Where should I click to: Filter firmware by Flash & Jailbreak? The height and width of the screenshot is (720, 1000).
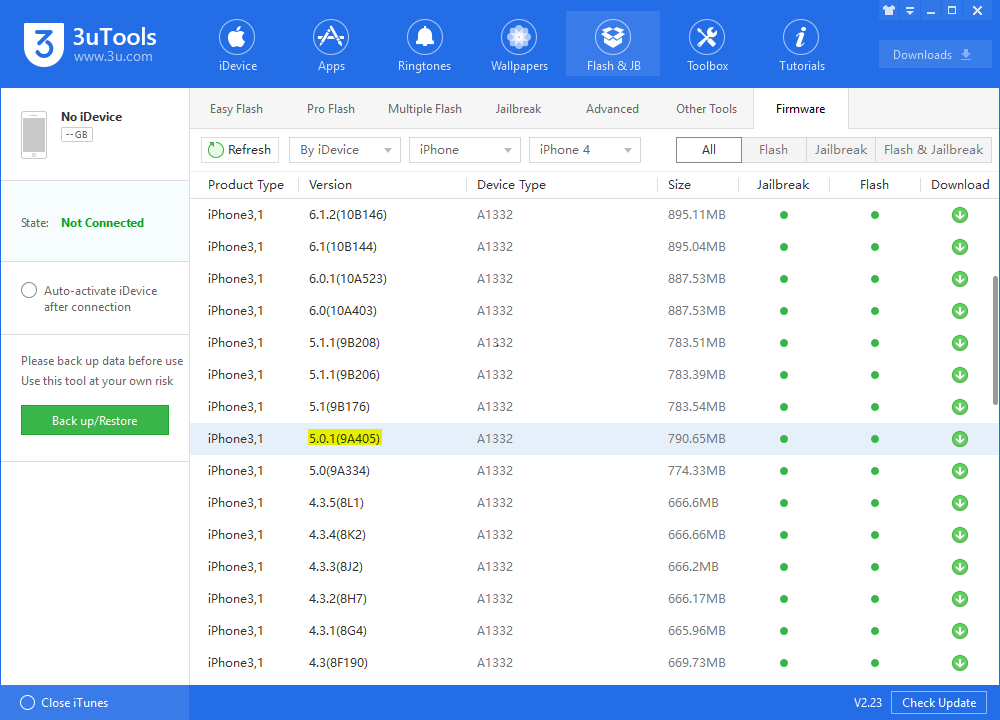(x=933, y=150)
